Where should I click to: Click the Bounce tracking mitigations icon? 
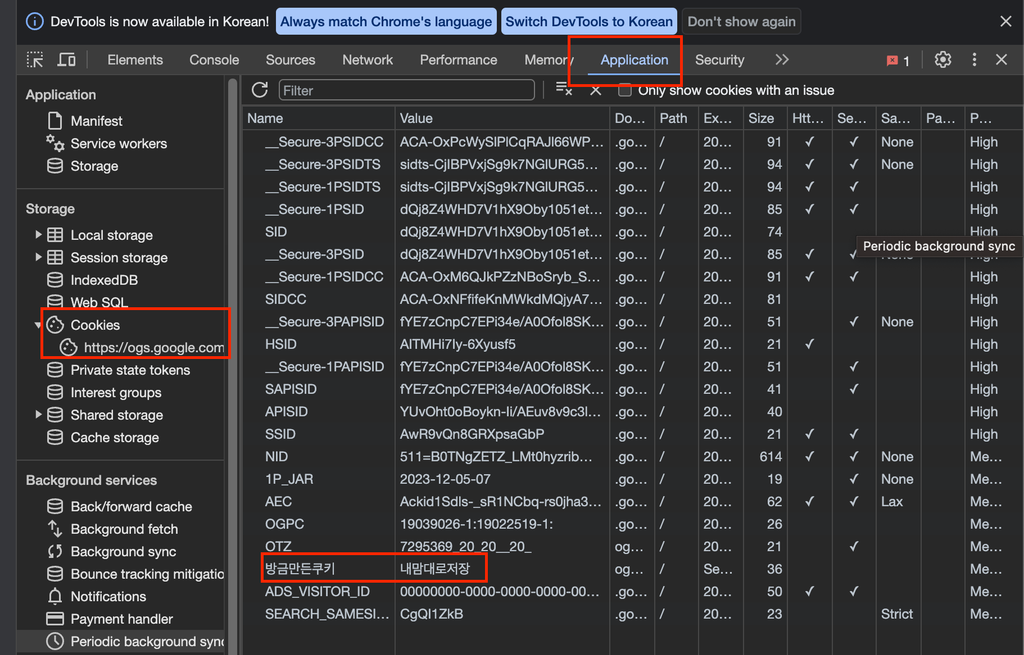(x=55, y=574)
